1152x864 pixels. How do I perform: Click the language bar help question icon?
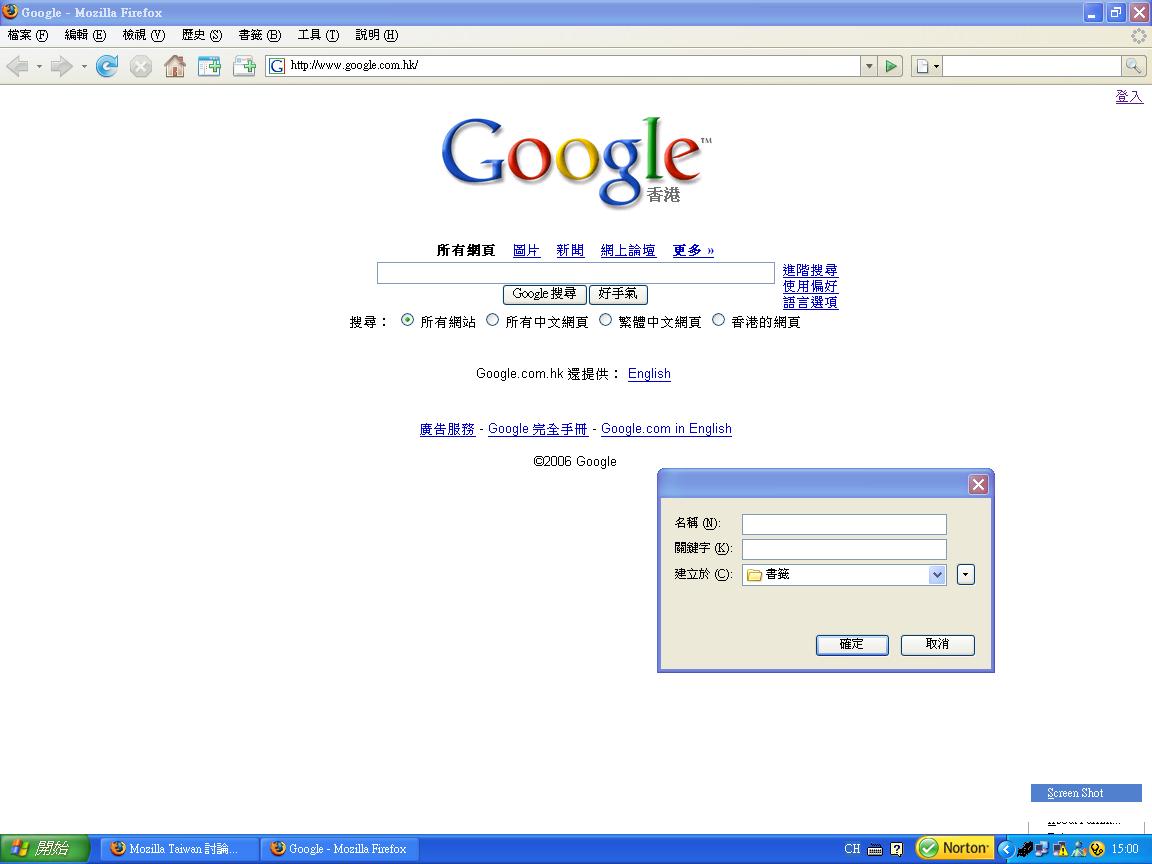pos(896,849)
